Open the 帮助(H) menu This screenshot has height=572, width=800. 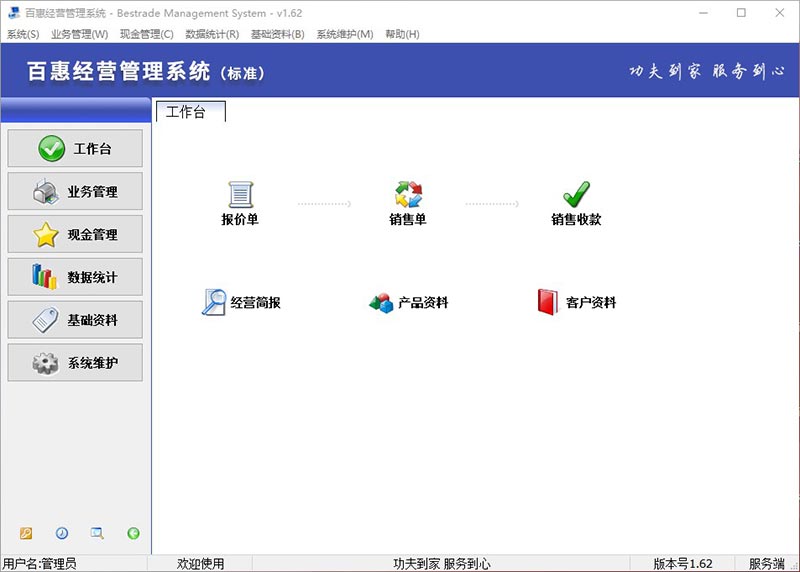coord(403,34)
